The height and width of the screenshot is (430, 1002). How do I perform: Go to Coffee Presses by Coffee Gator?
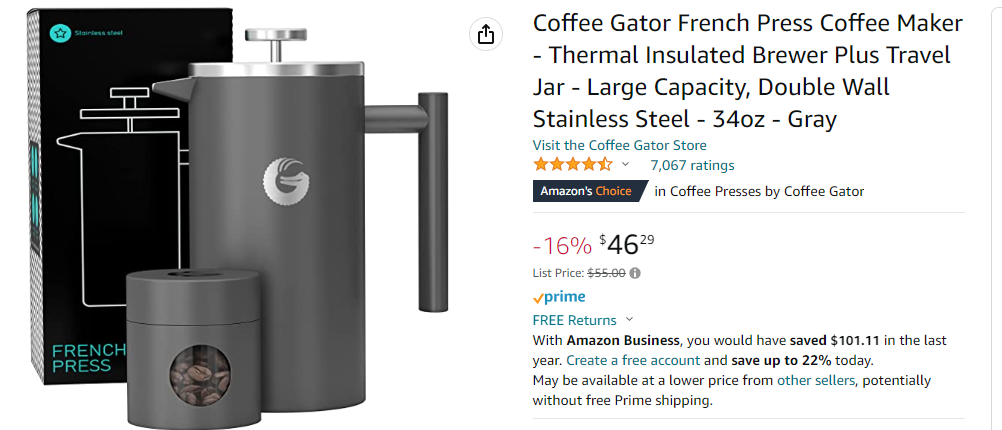tap(767, 191)
